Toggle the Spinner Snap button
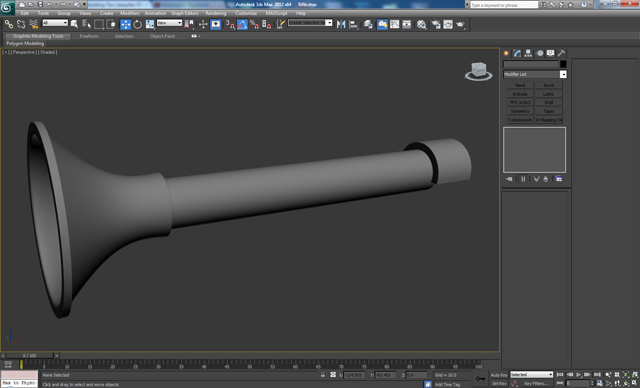This screenshot has height=388, width=640. [267, 24]
